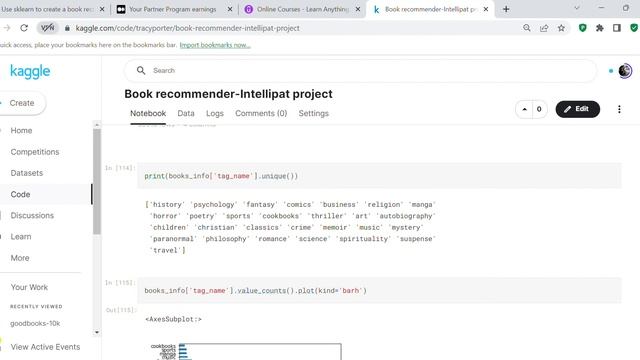Open the user profile avatar
This screenshot has height=360, width=640.
[625, 71]
